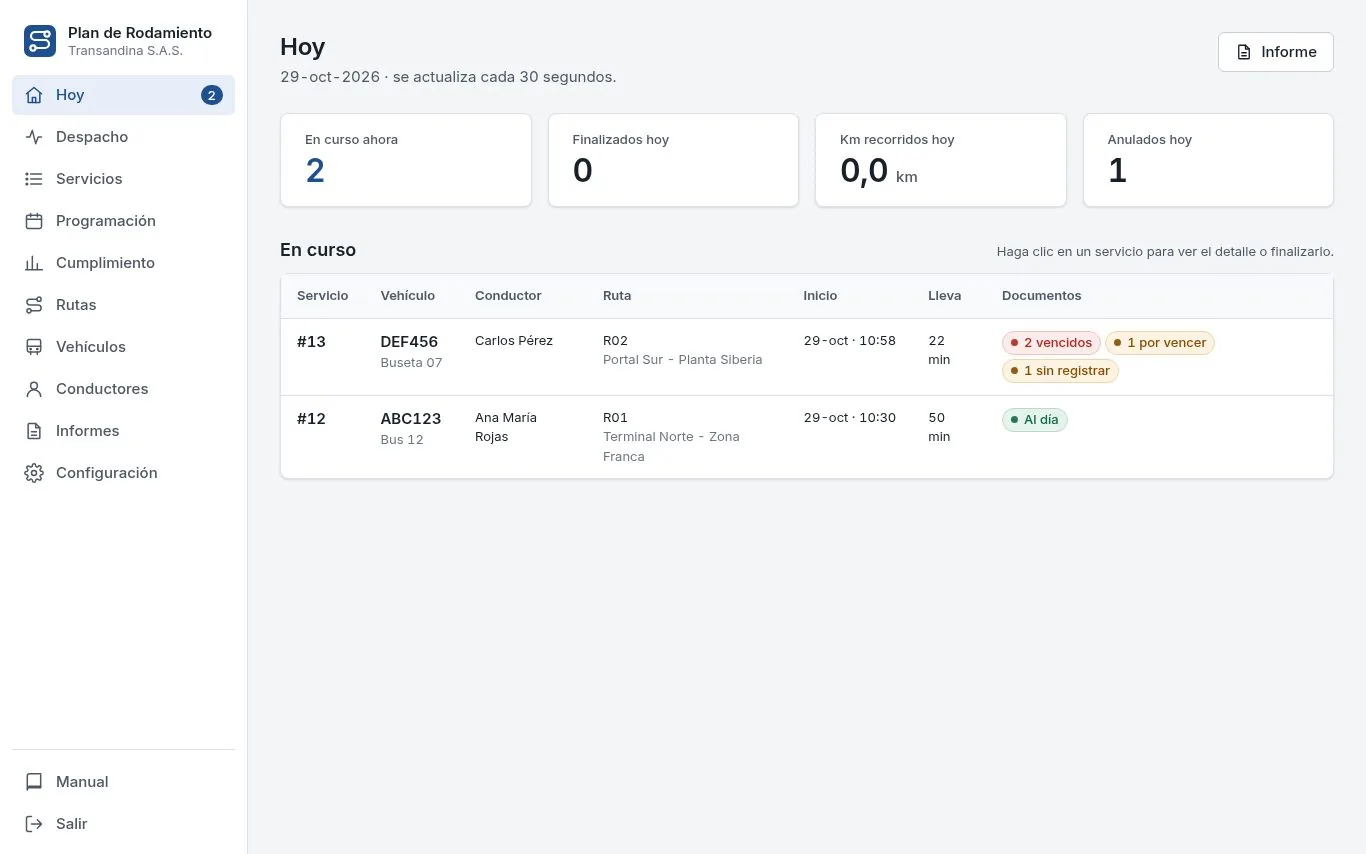This screenshot has height=854, width=1366.
Task: Click vehicle plate DEF456
Action: 409,342
